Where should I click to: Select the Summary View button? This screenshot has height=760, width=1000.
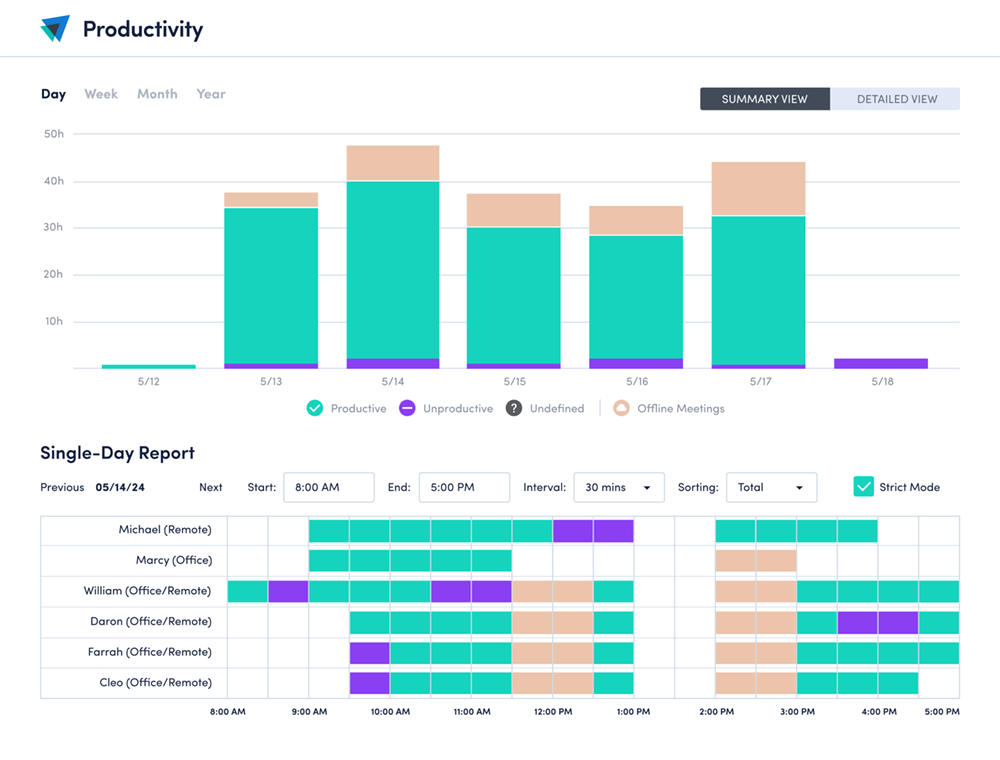pos(764,99)
